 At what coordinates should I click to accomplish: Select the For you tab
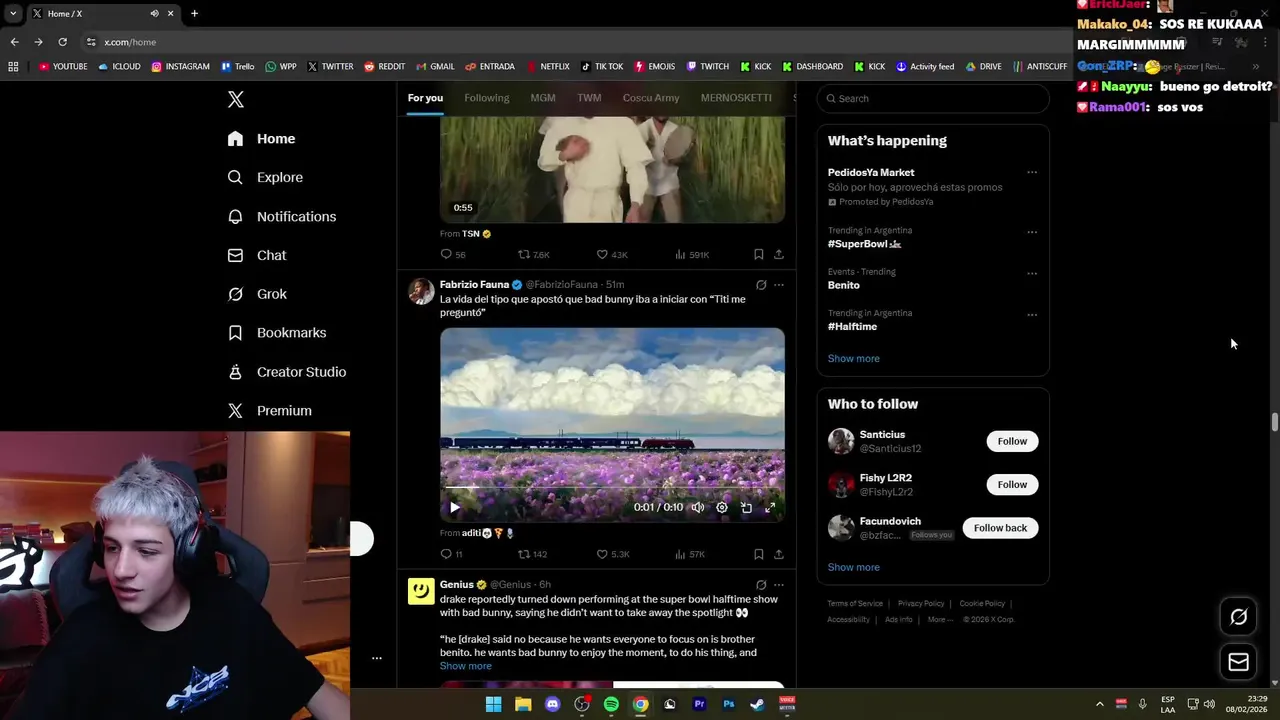click(x=425, y=98)
